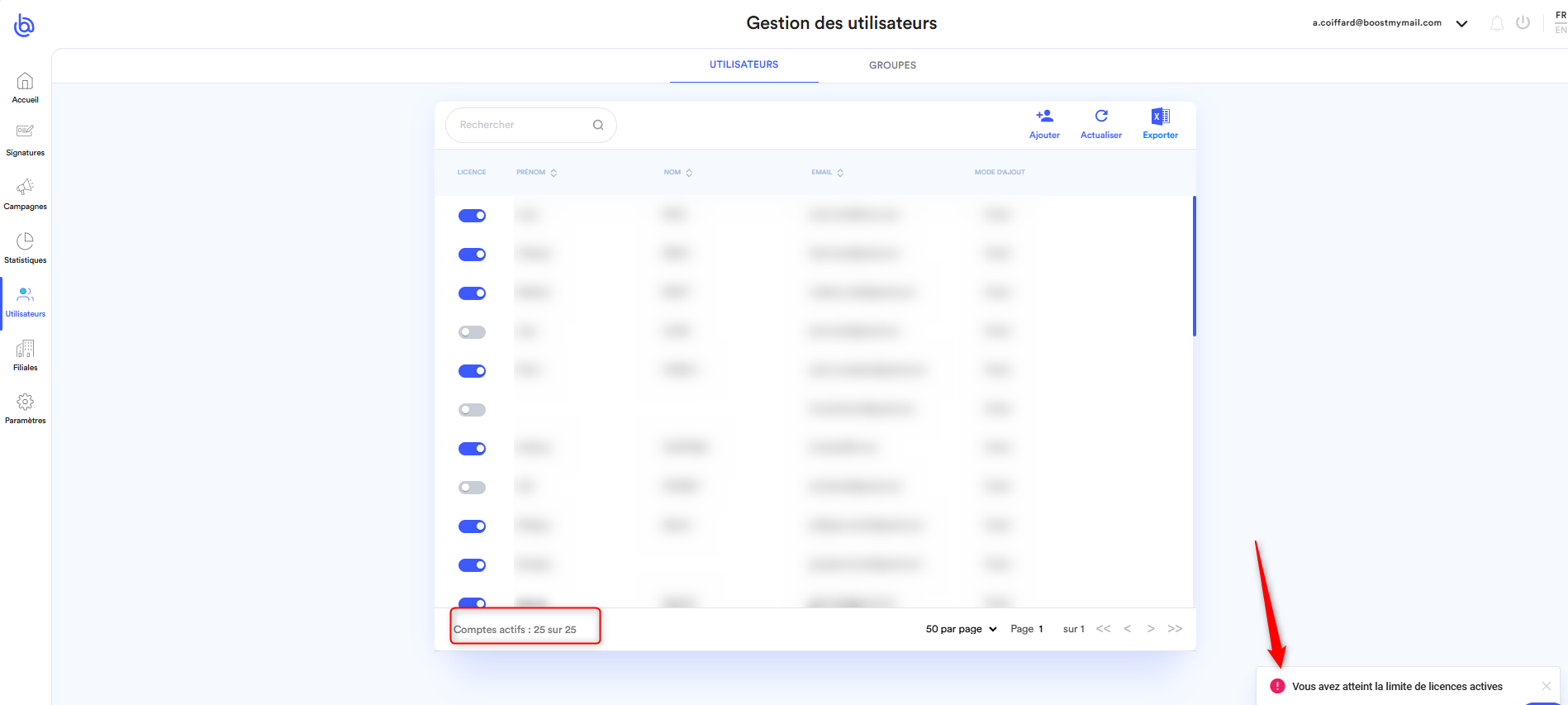Screen dimensions: 1568x705
Task: Open Accueil home icon in sidebar
Action: 25,82
